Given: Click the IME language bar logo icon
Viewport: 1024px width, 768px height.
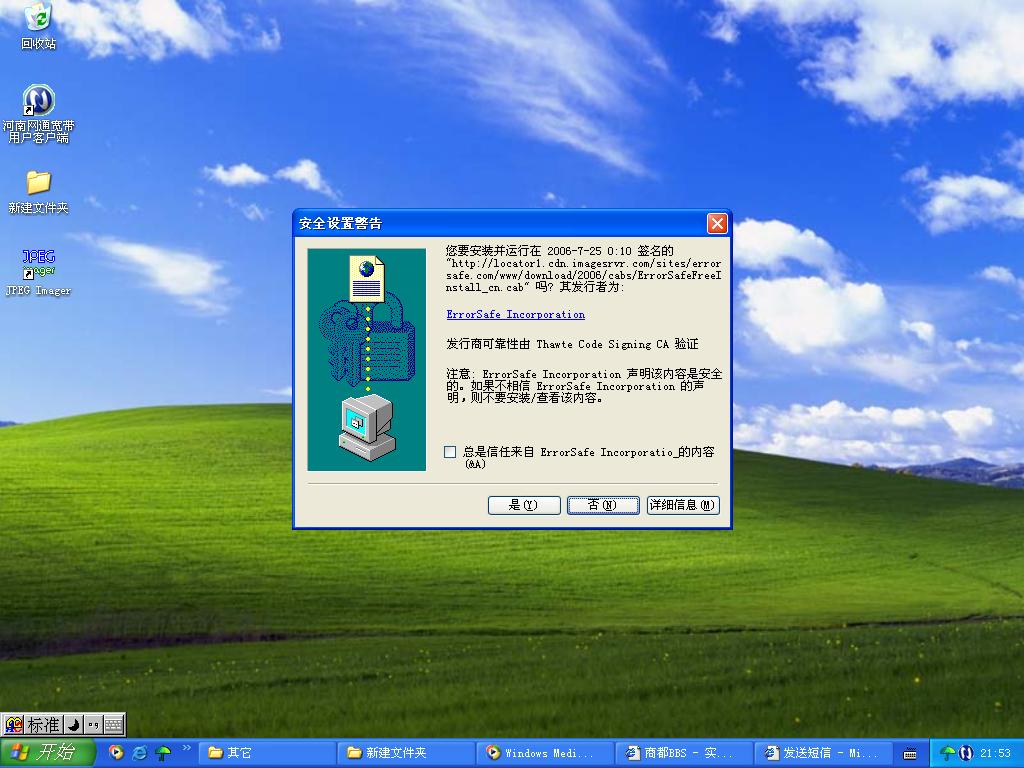Looking at the screenshot, I should (x=13, y=724).
